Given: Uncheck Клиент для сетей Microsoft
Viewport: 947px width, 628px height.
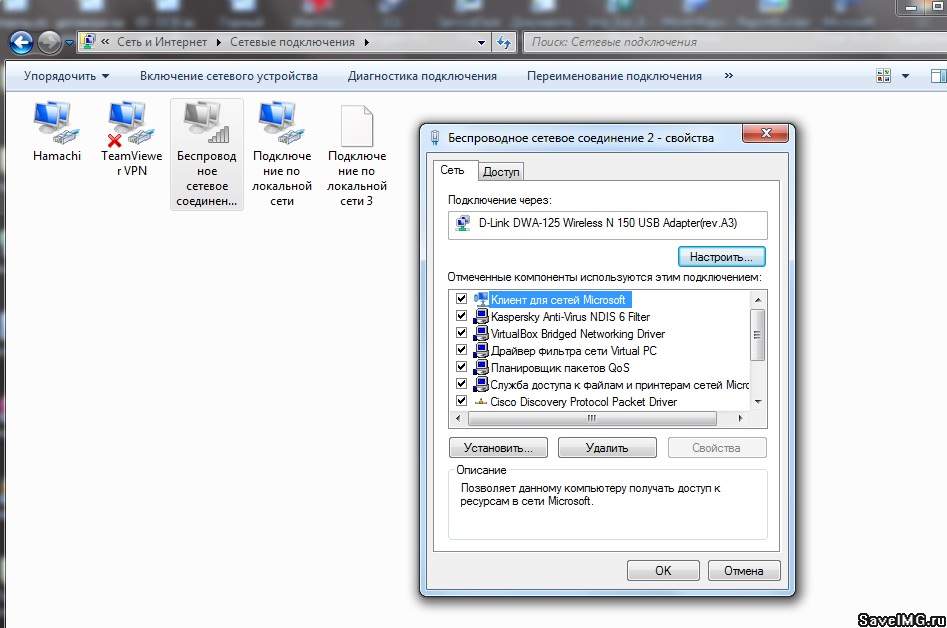Looking at the screenshot, I should (461, 299).
